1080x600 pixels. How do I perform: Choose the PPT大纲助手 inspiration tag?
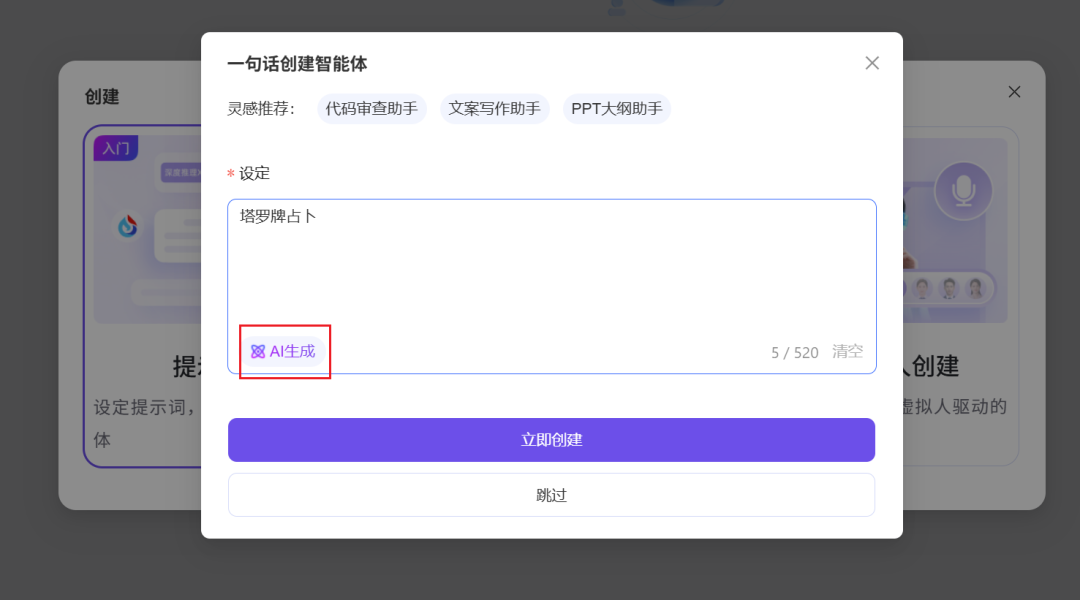click(616, 109)
